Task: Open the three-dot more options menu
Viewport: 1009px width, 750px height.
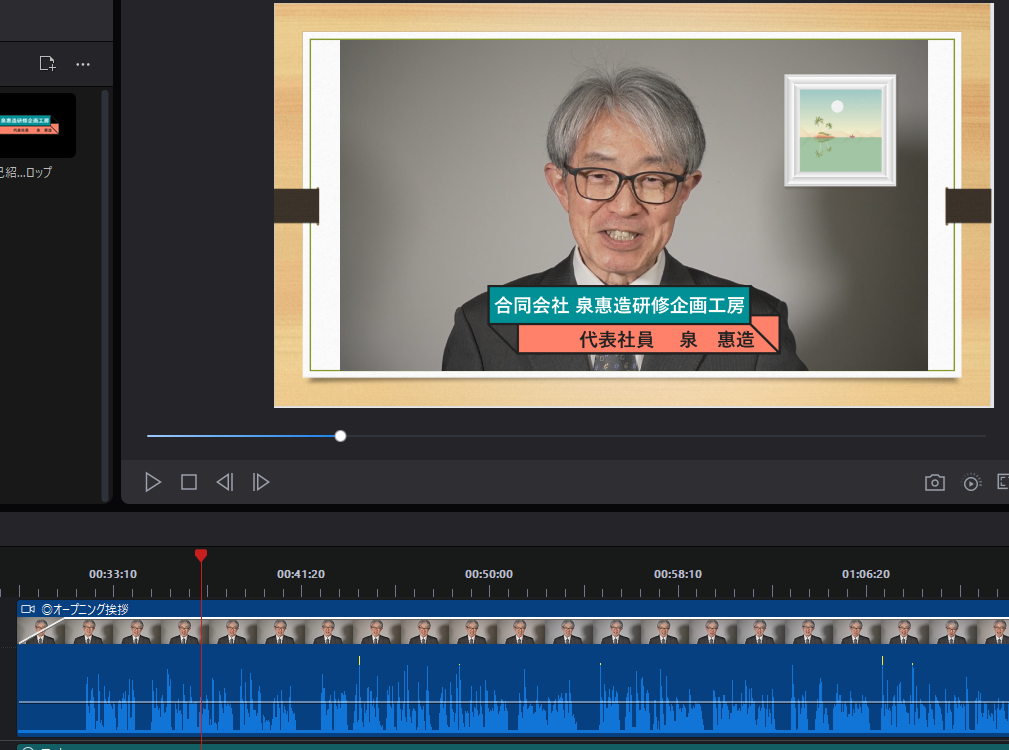Action: tap(83, 64)
